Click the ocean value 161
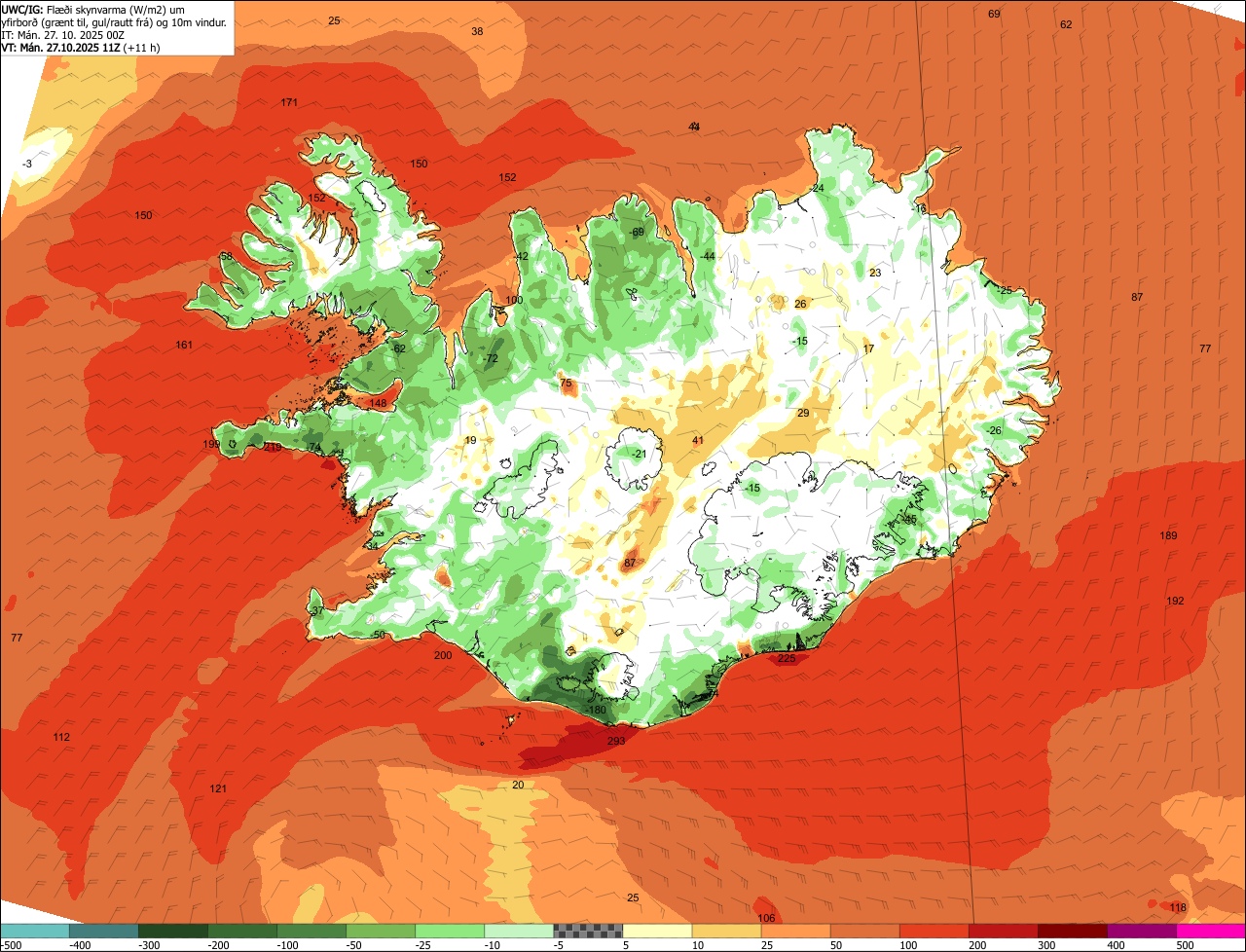Image resolution: width=1246 pixels, height=952 pixels. pyautogui.click(x=184, y=345)
